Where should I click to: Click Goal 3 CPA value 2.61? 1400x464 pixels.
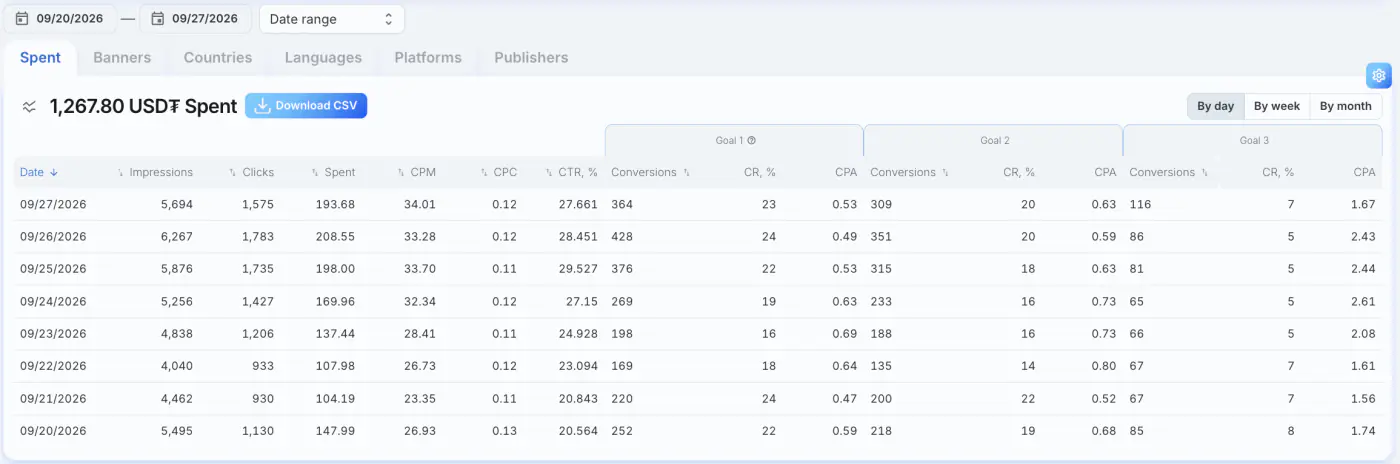pos(1363,302)
